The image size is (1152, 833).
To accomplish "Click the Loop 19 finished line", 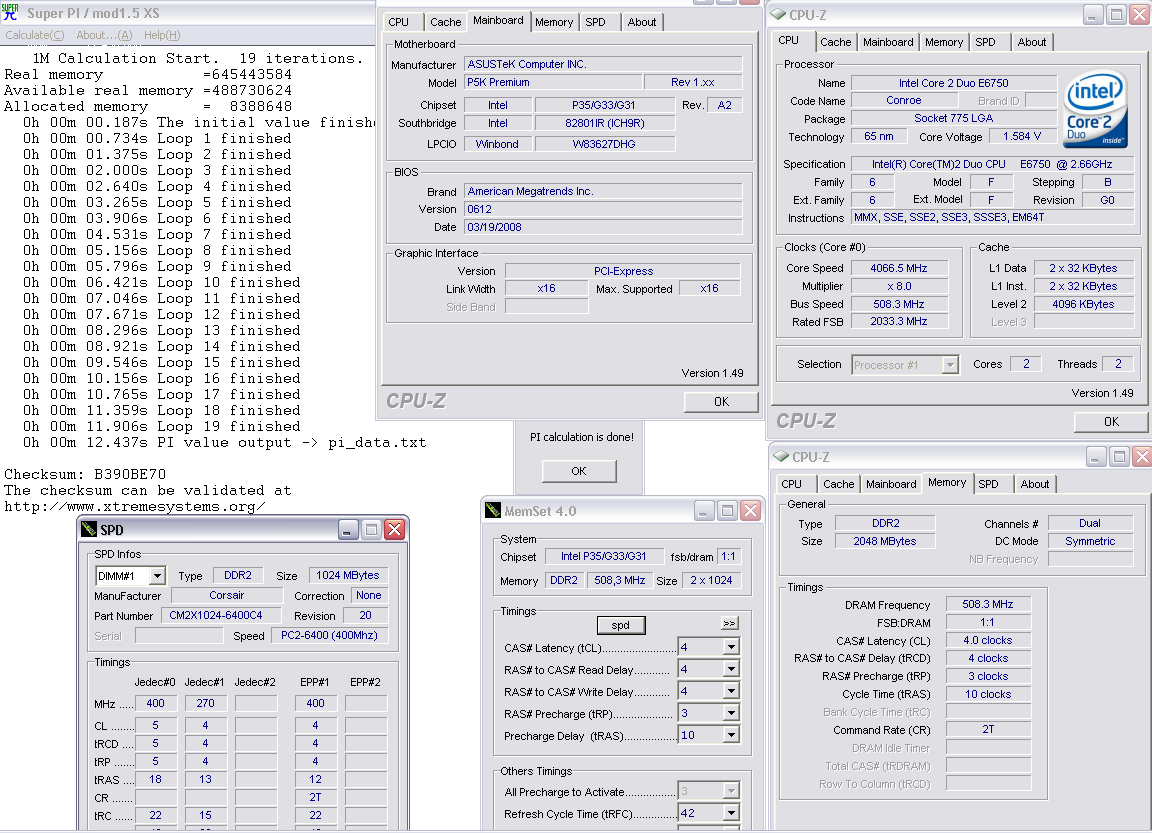I will click(x=162, y=426).
